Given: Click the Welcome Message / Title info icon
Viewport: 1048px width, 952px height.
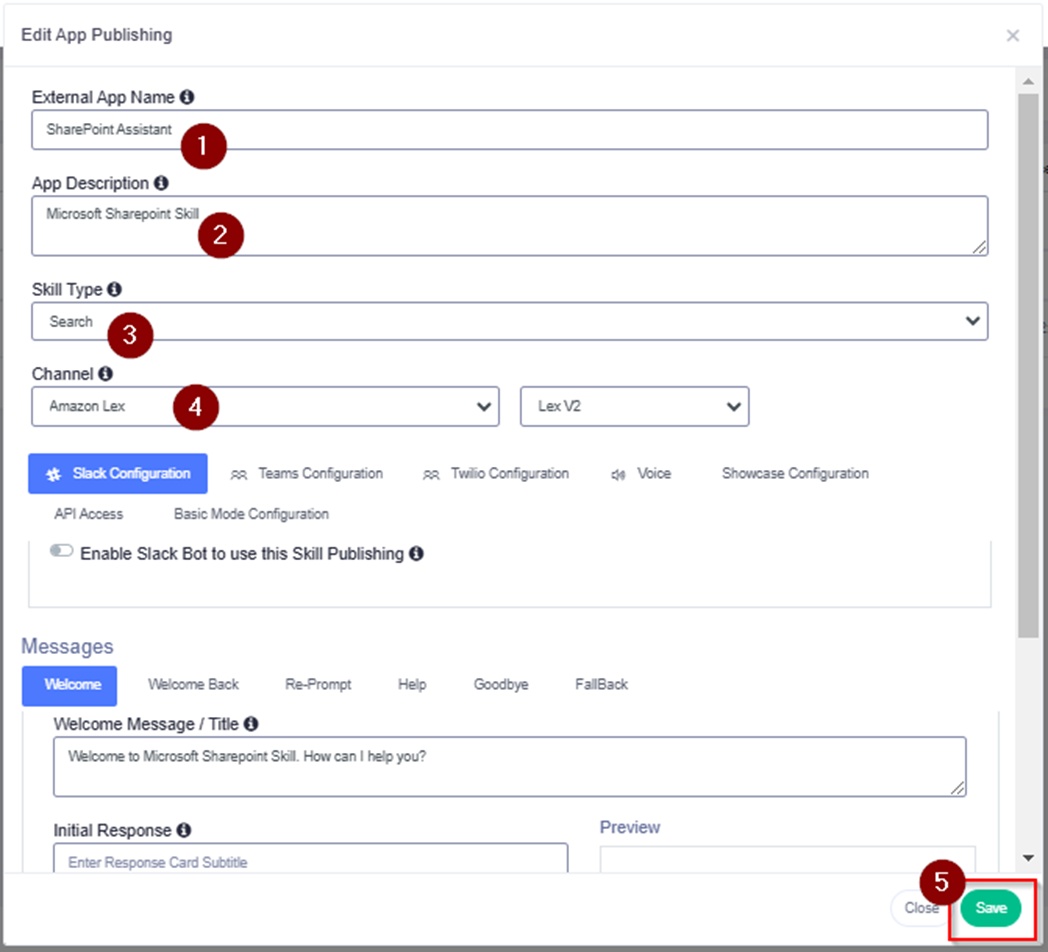Looking at the screenshot, I should (x=251, y=723).
